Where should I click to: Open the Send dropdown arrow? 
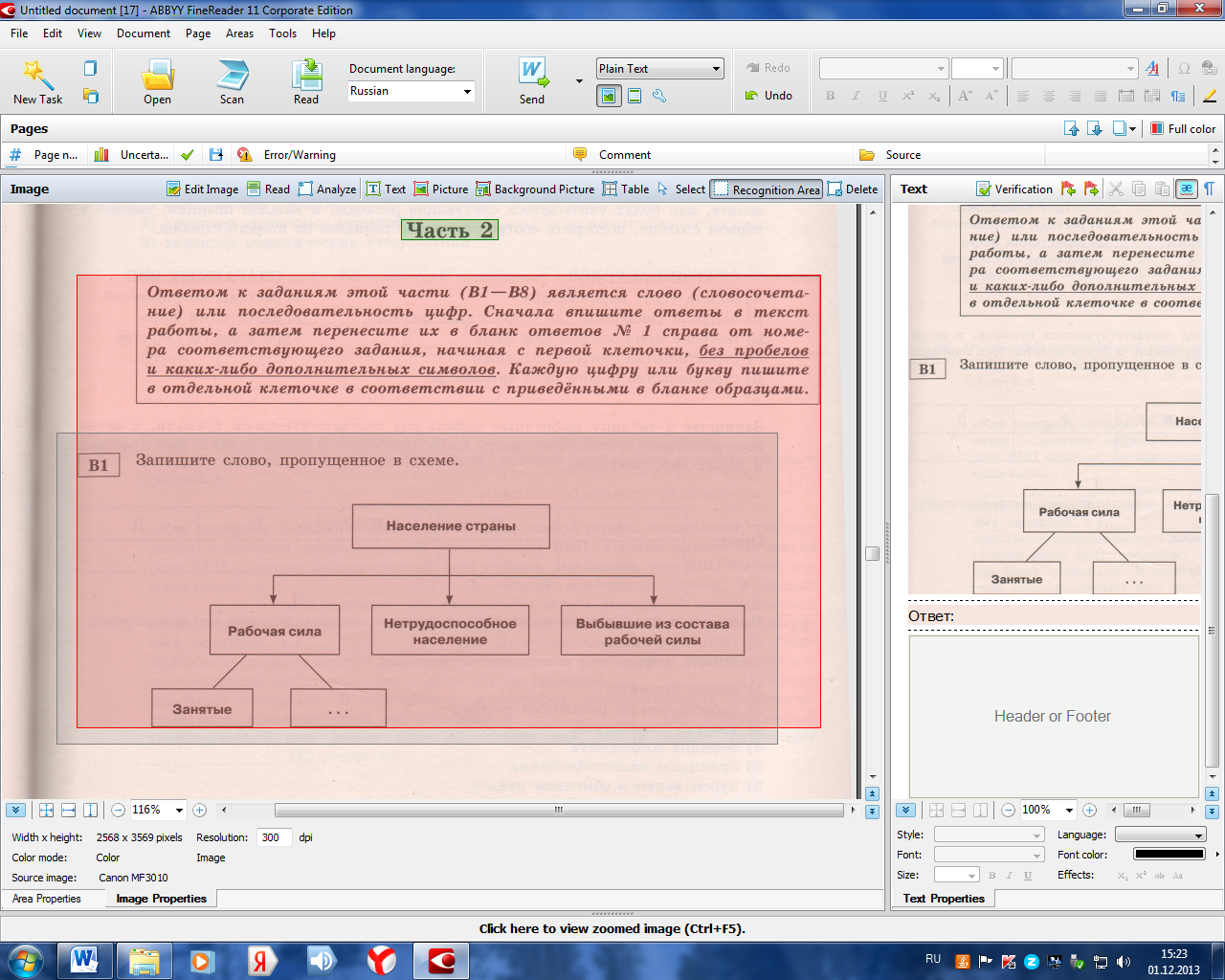tap(579, 81)
